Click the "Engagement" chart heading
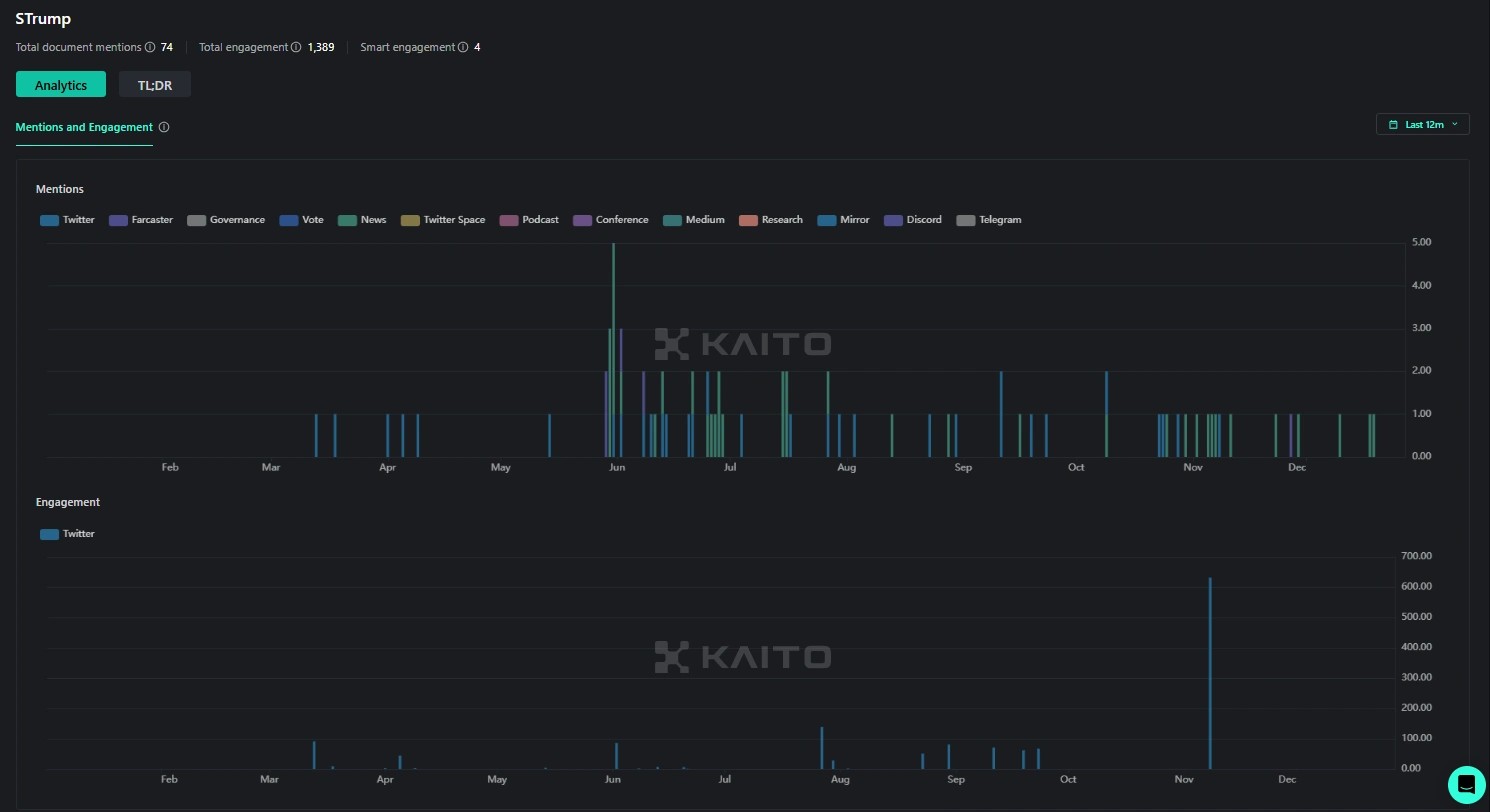1490x812 pixels. (x=68, y=502)
